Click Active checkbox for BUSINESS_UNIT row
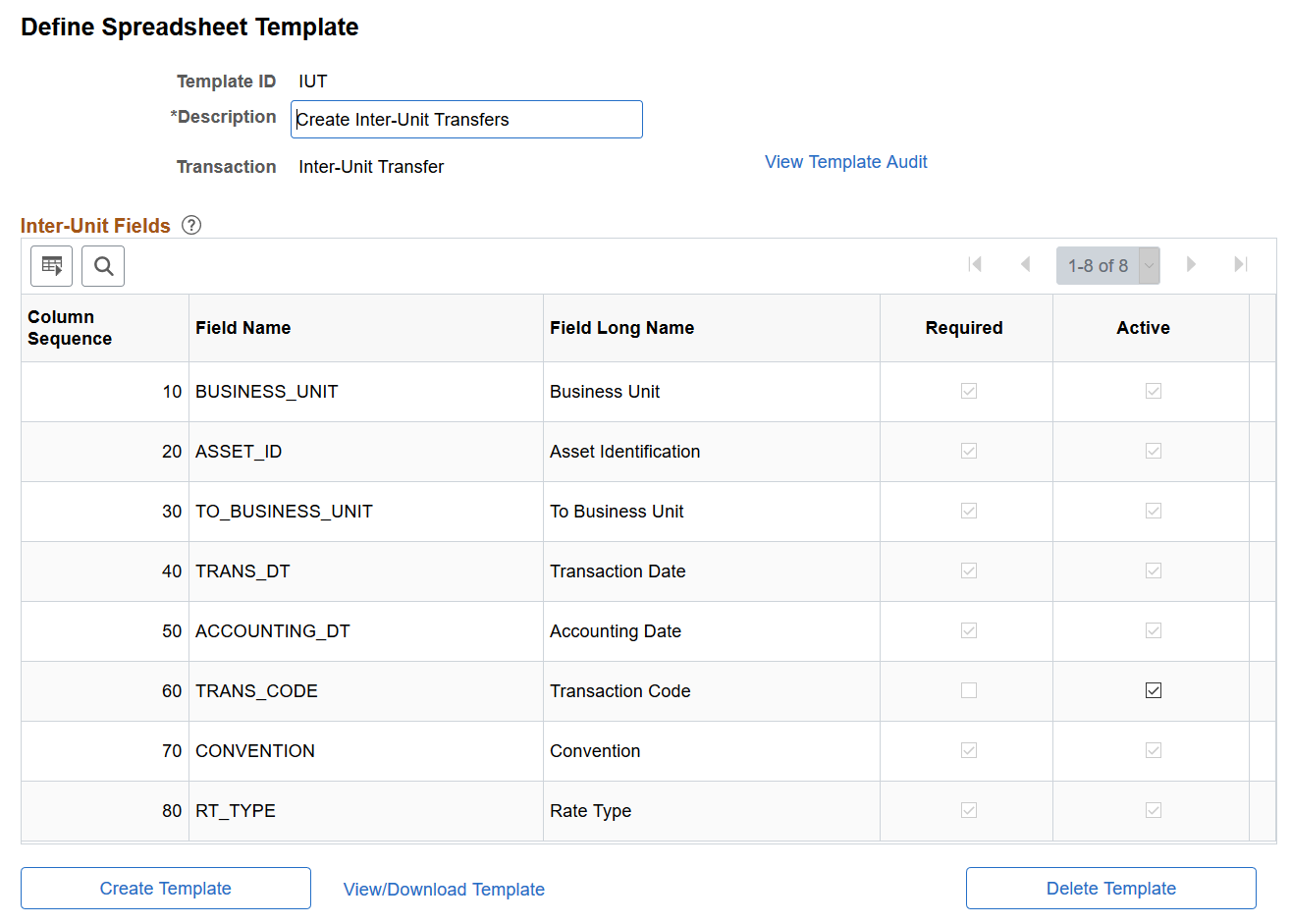Viewport: 1291px width, 924px height. pos(1154,391)
